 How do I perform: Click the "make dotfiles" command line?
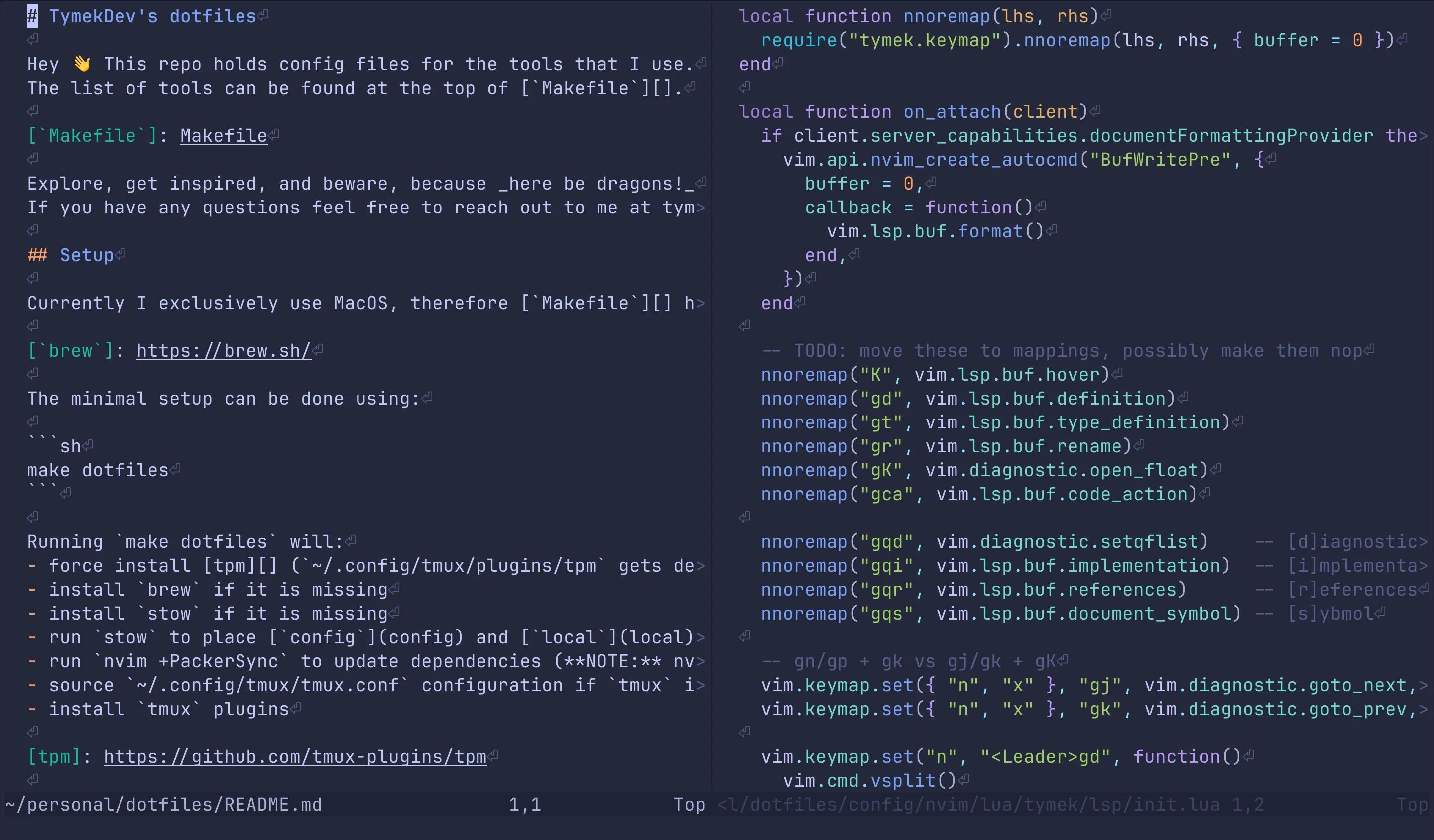98,470
